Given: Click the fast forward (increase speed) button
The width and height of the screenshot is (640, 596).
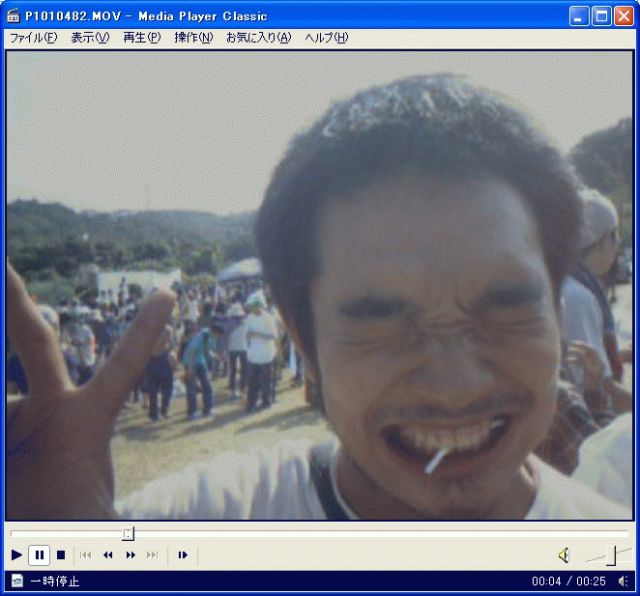Looking at the screenshot, I should (x=131, y=555).
